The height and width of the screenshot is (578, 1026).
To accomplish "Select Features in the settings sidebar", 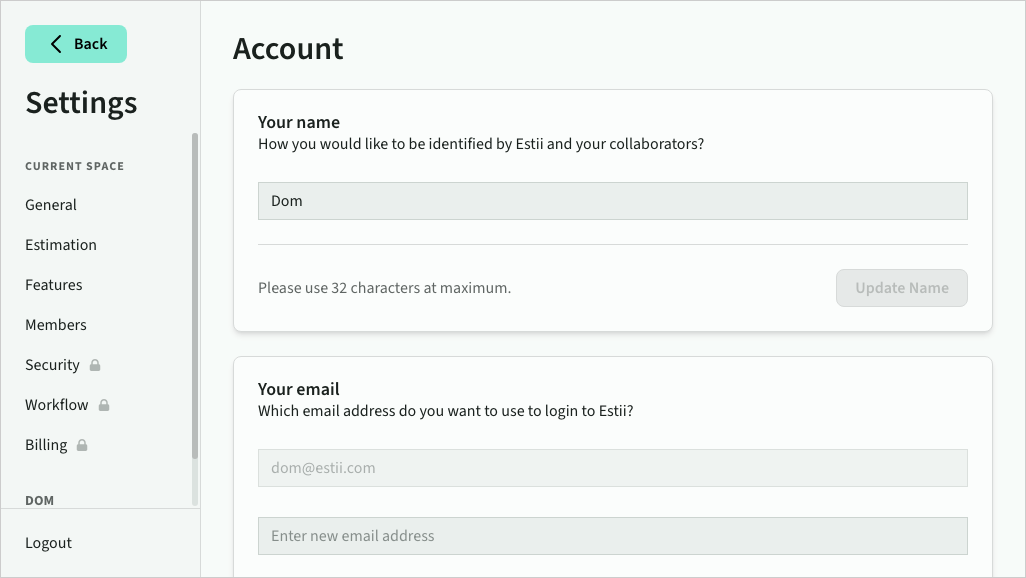I will point(54,285).
